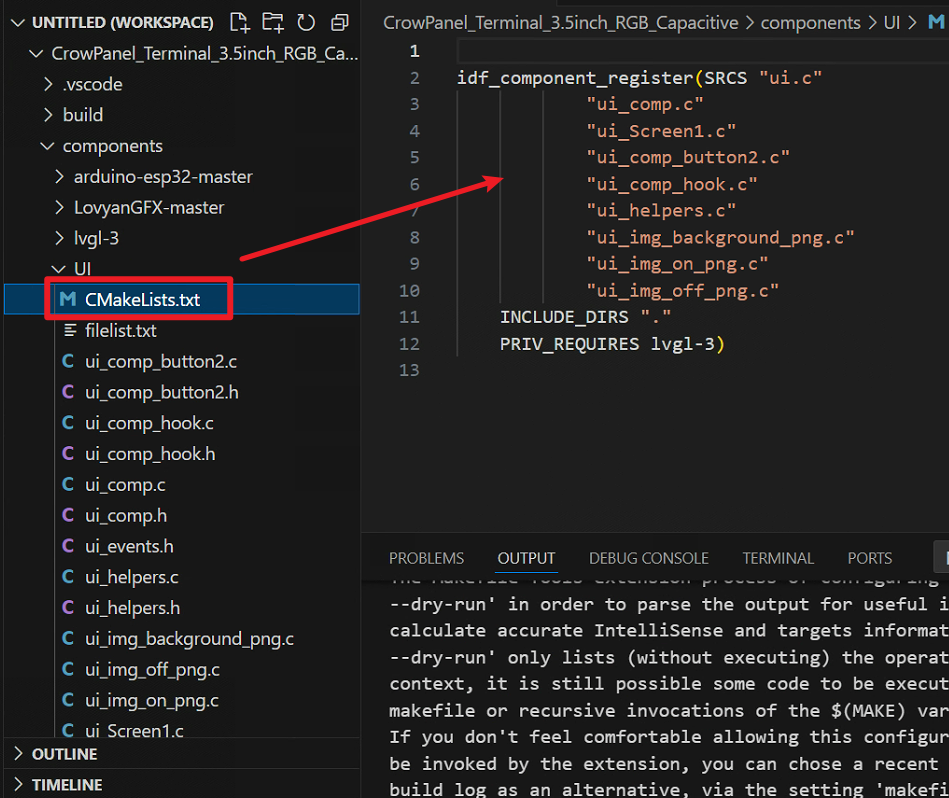
Task: Open ui_img_background_png.c file
Action: [x=189, y=639]
